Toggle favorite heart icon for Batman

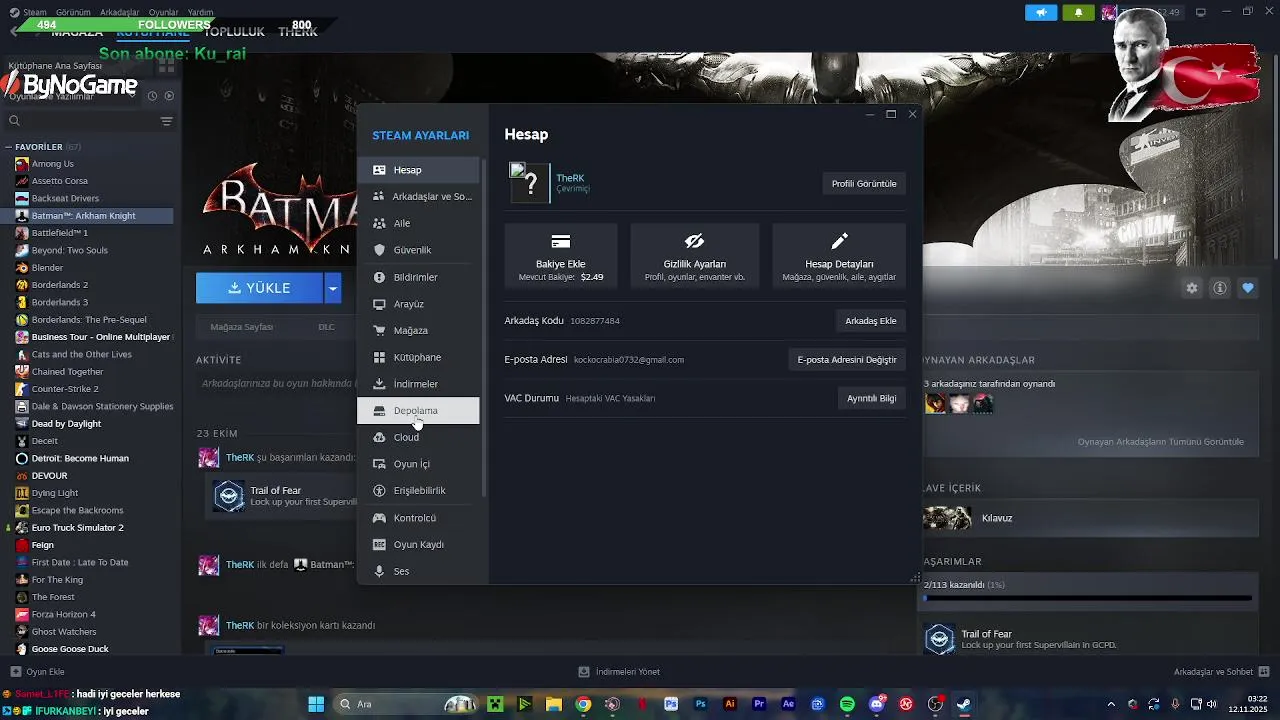click(x=1248, y=288)
